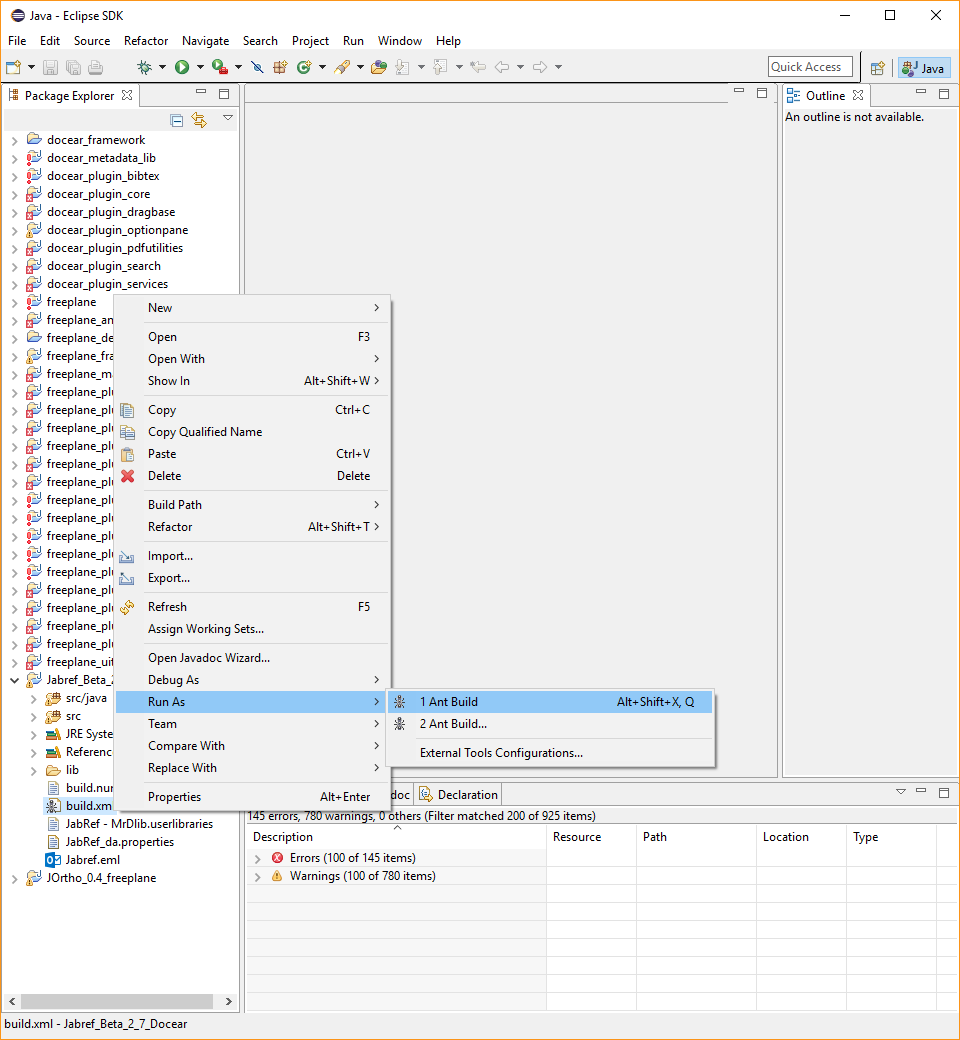Switch to the Java perspective button
The width and height of the screenshot is (960, 1040).
coord(924,68)
